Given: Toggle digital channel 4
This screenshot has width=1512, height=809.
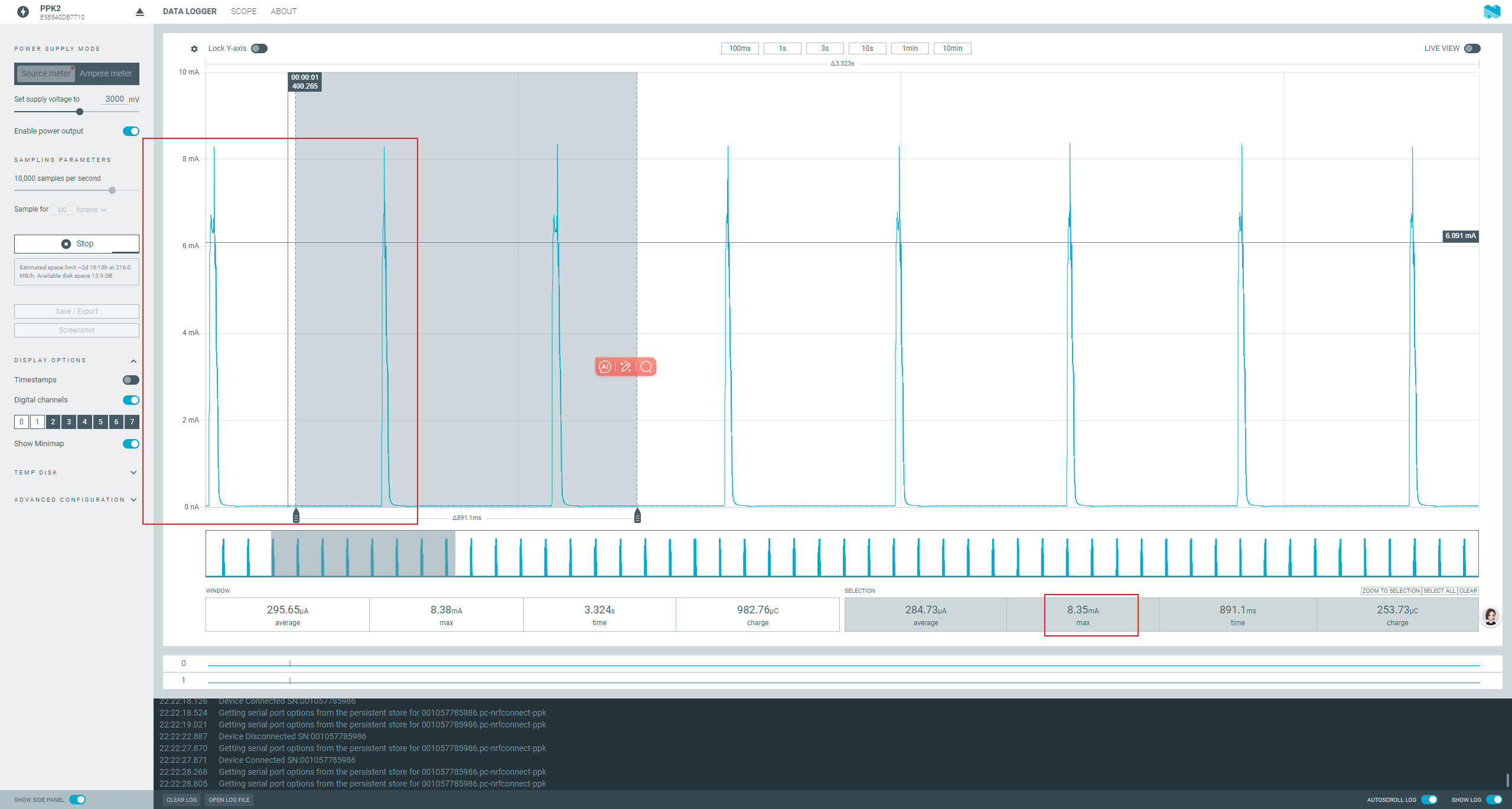Looking at the screenshot, I should point(85,422).
